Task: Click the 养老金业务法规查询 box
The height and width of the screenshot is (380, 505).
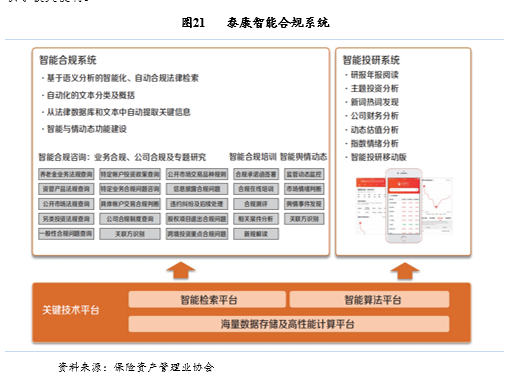Action: tap(66, 174)
